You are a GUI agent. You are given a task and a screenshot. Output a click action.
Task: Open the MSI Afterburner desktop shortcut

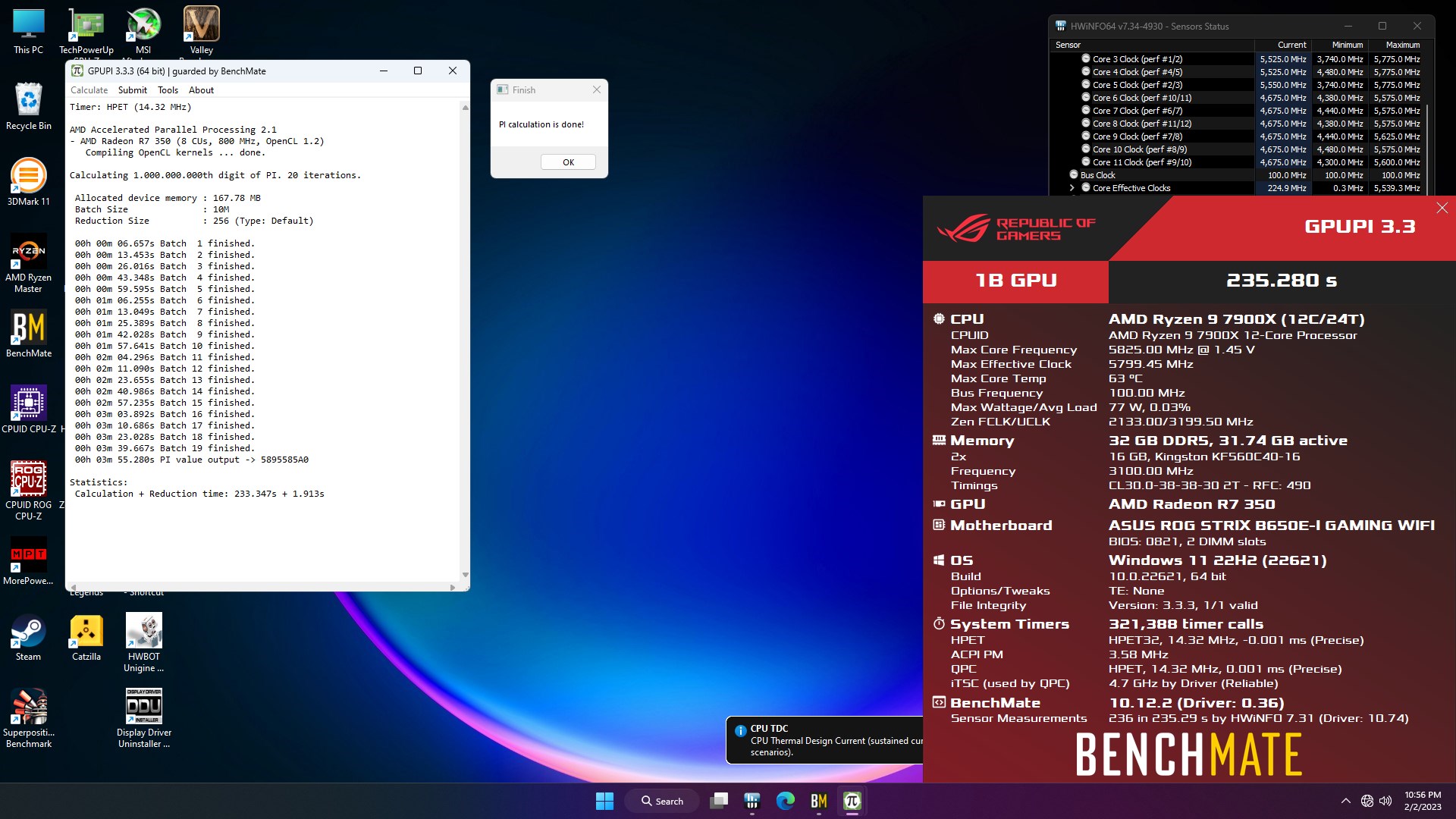pyautogui.click(x=143, y=30)
